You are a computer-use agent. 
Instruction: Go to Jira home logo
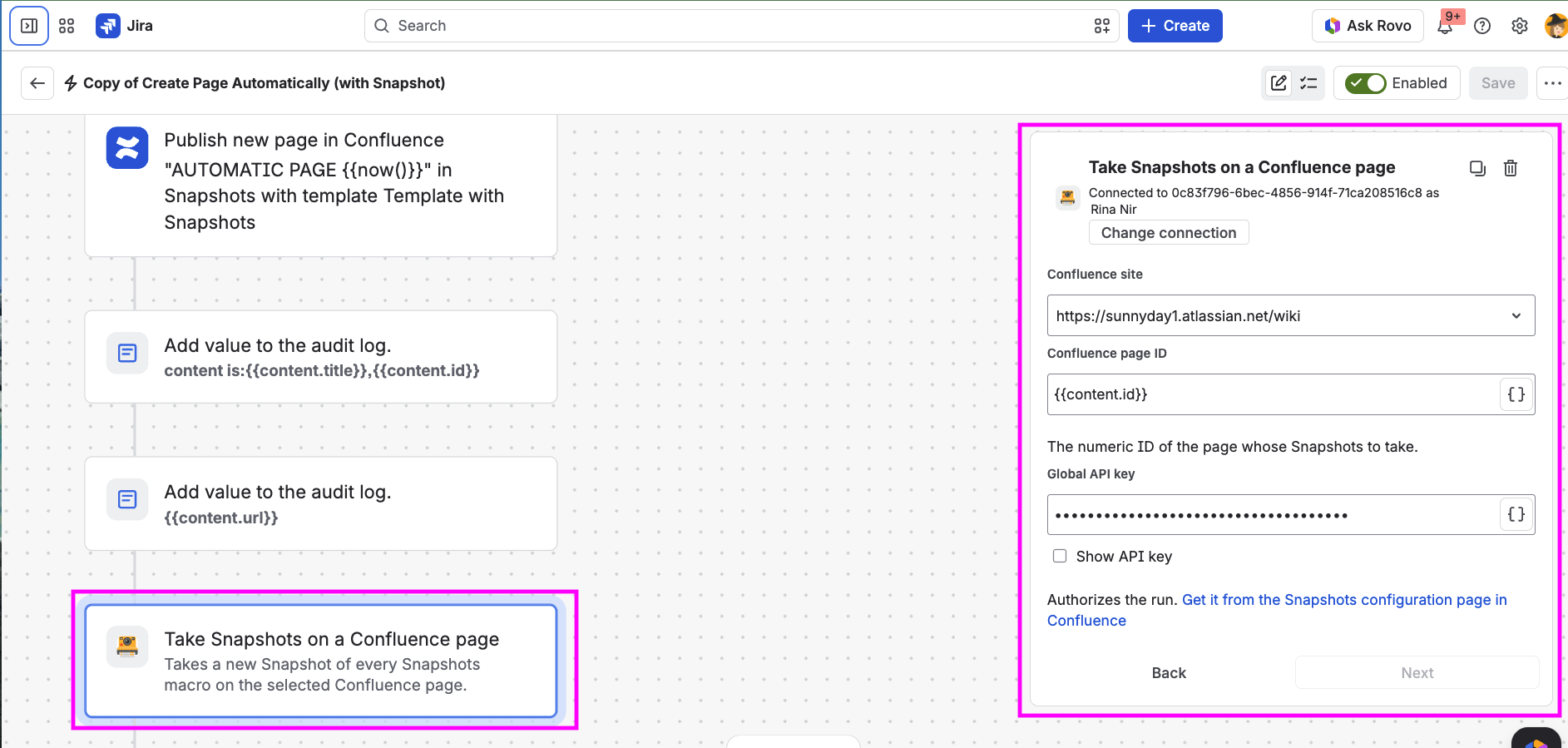[x=125, y=26]
